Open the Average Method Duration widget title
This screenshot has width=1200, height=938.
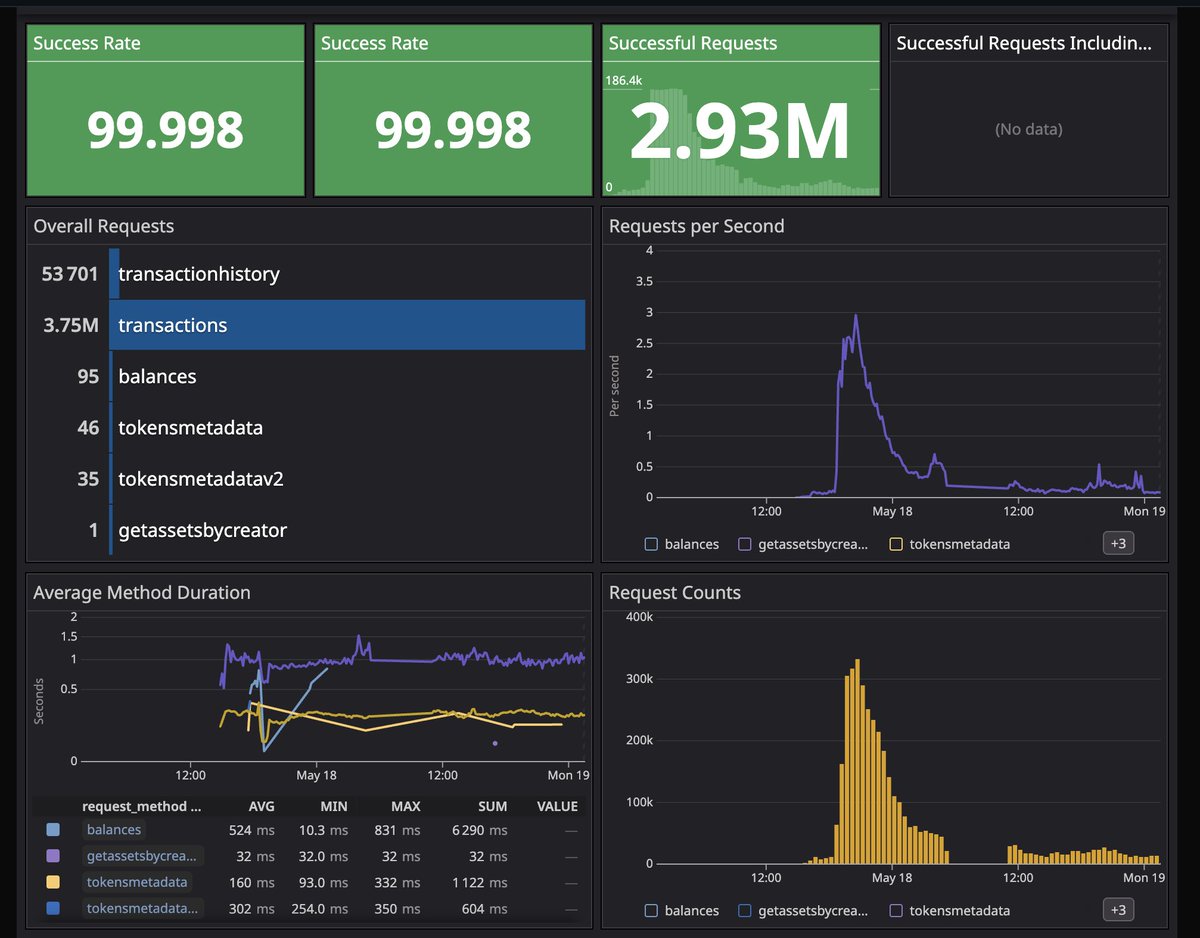[142, 592]
